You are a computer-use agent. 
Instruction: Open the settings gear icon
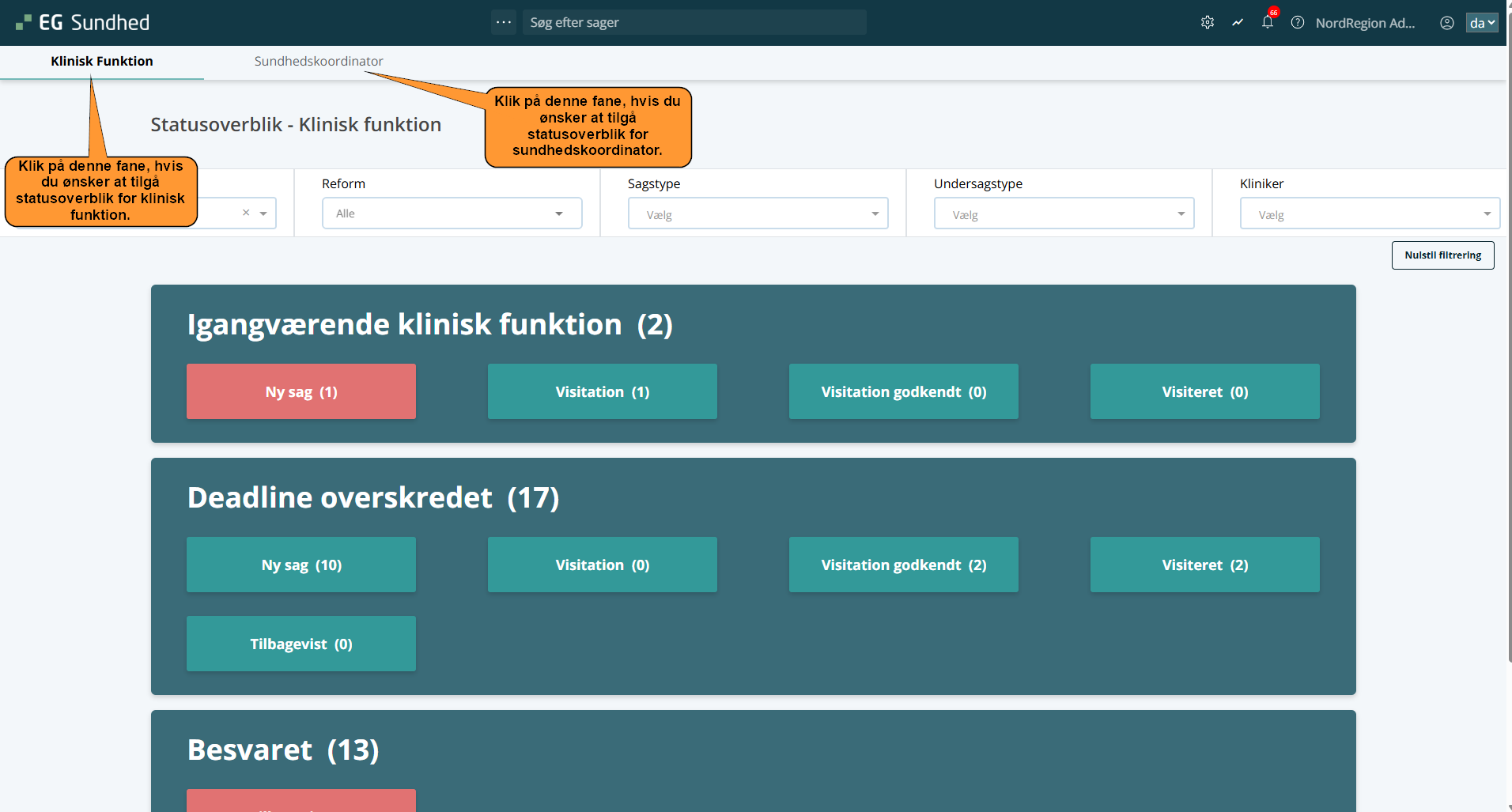(1207, 23)
